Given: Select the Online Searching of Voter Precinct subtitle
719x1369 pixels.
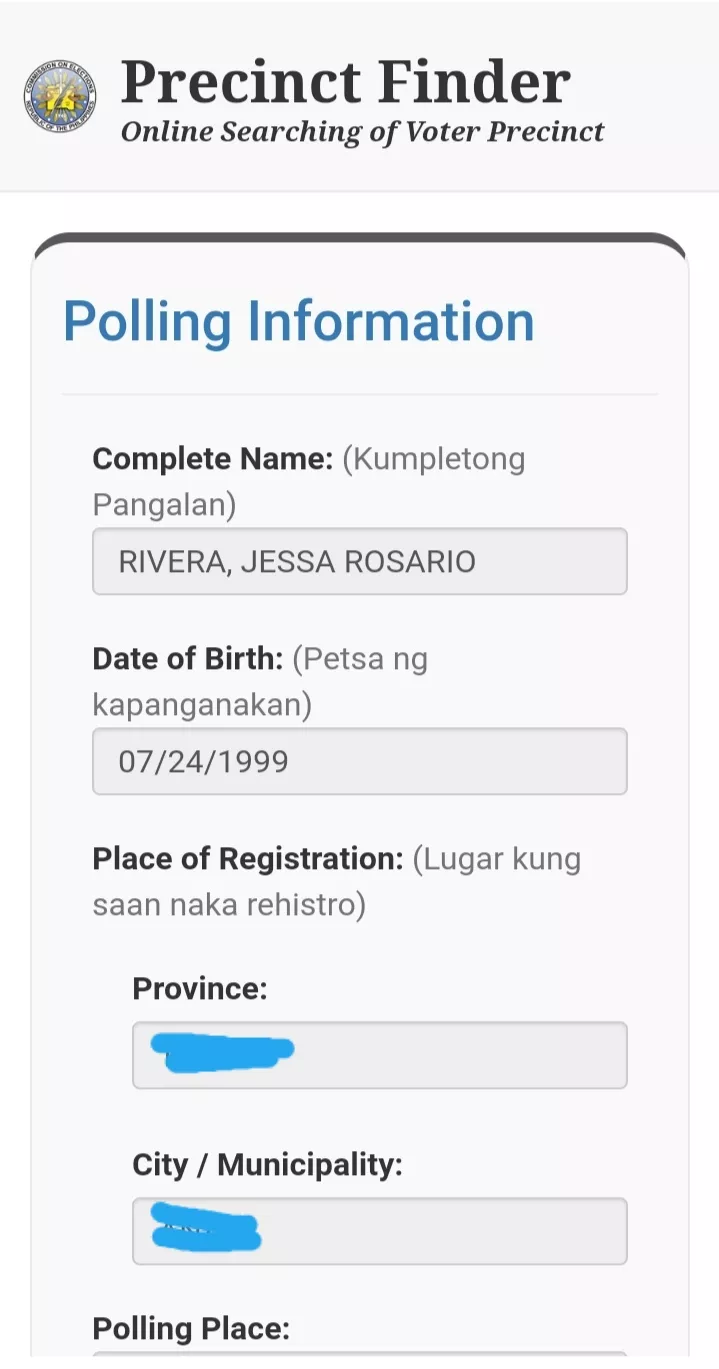Looking at the screenshot, I should click(363, 132).
